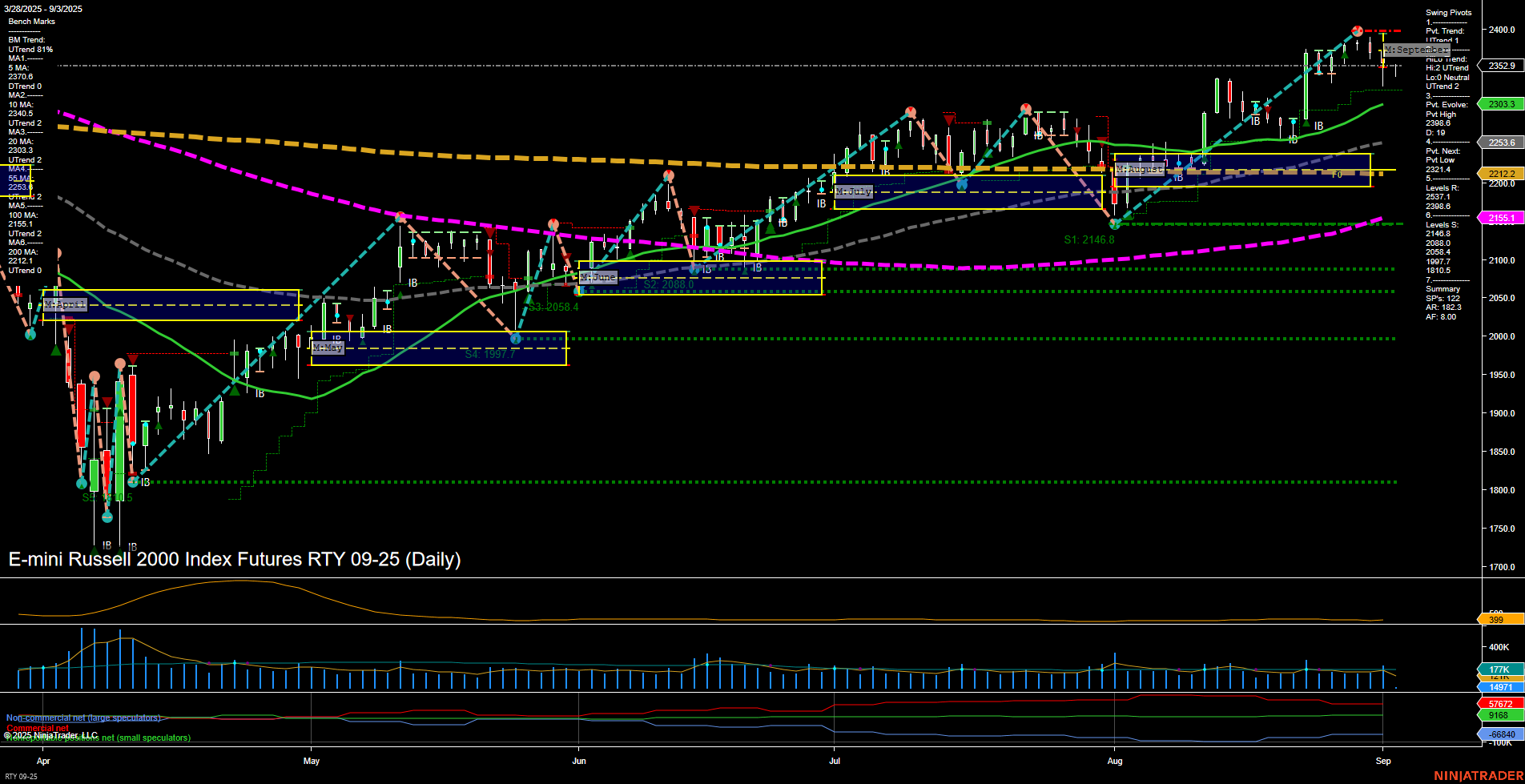Collapse the Bench Marks legend in the top-left
1525x784 pixels.
point(30,21)
